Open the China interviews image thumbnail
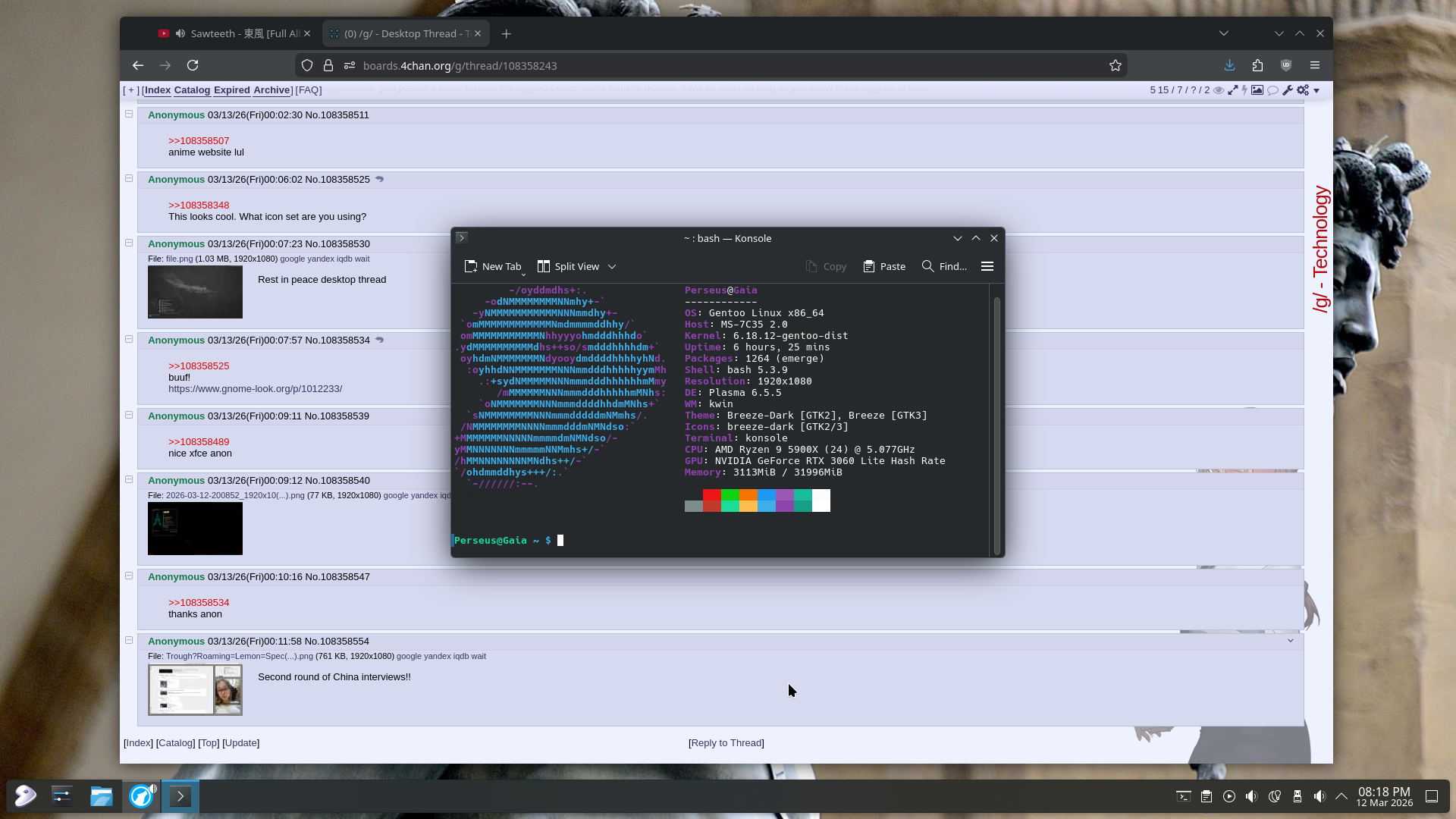This screenshot has width=1456, height=819. tap(195, 690)
